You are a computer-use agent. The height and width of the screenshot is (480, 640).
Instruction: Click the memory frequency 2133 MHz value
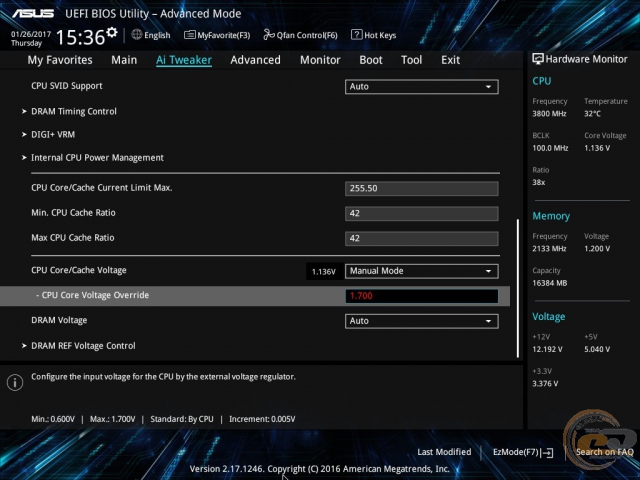549,249
